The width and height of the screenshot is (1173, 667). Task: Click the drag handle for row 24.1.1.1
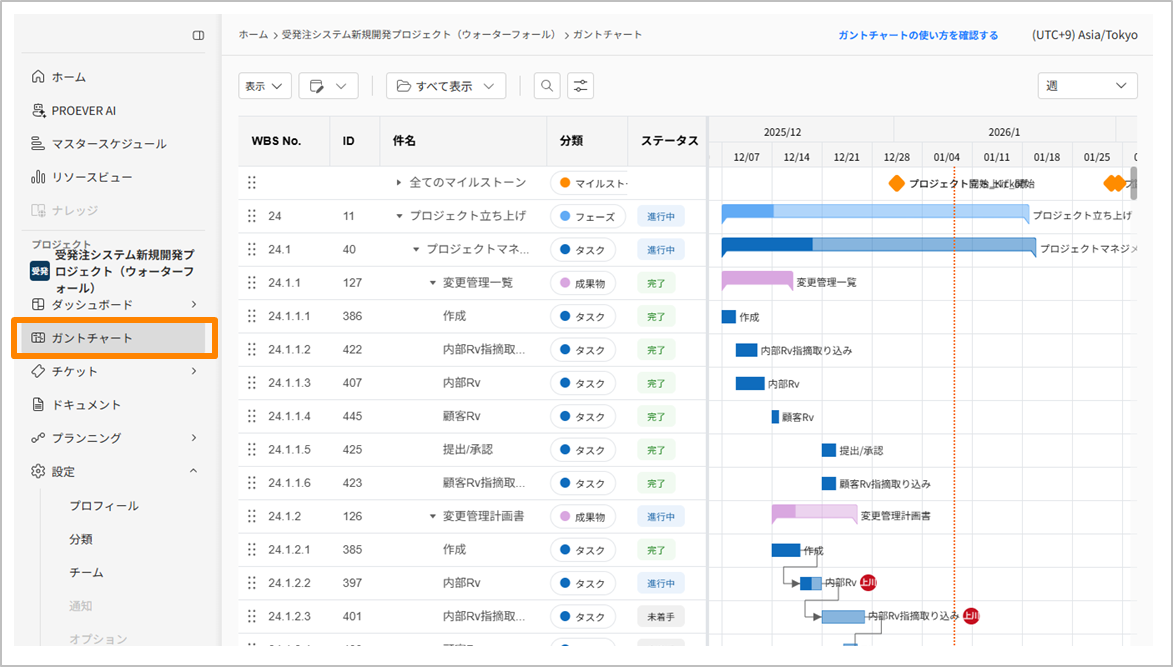[x=252, y=316]
